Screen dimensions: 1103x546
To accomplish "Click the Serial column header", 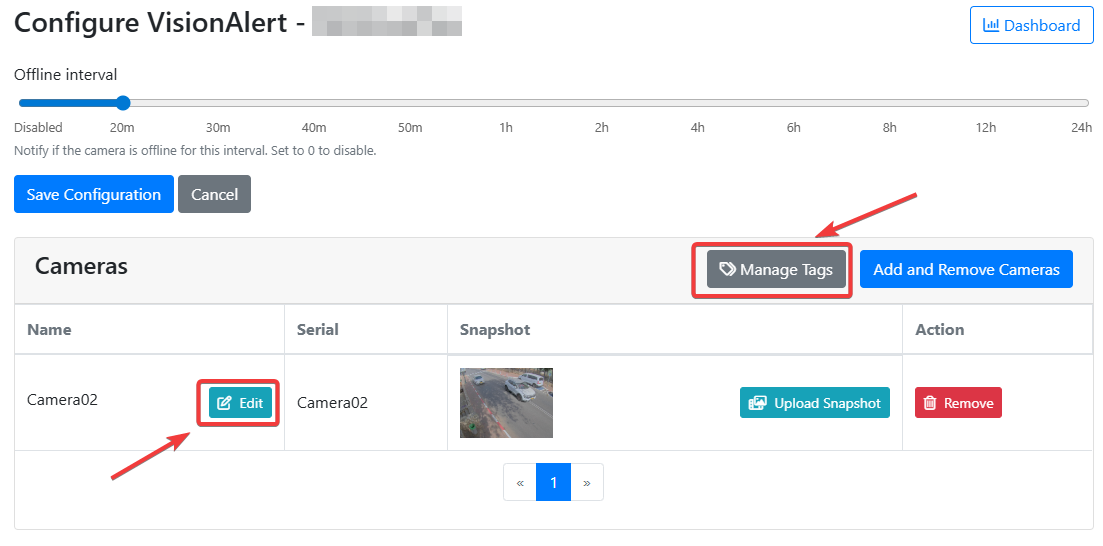I will 318,329.
